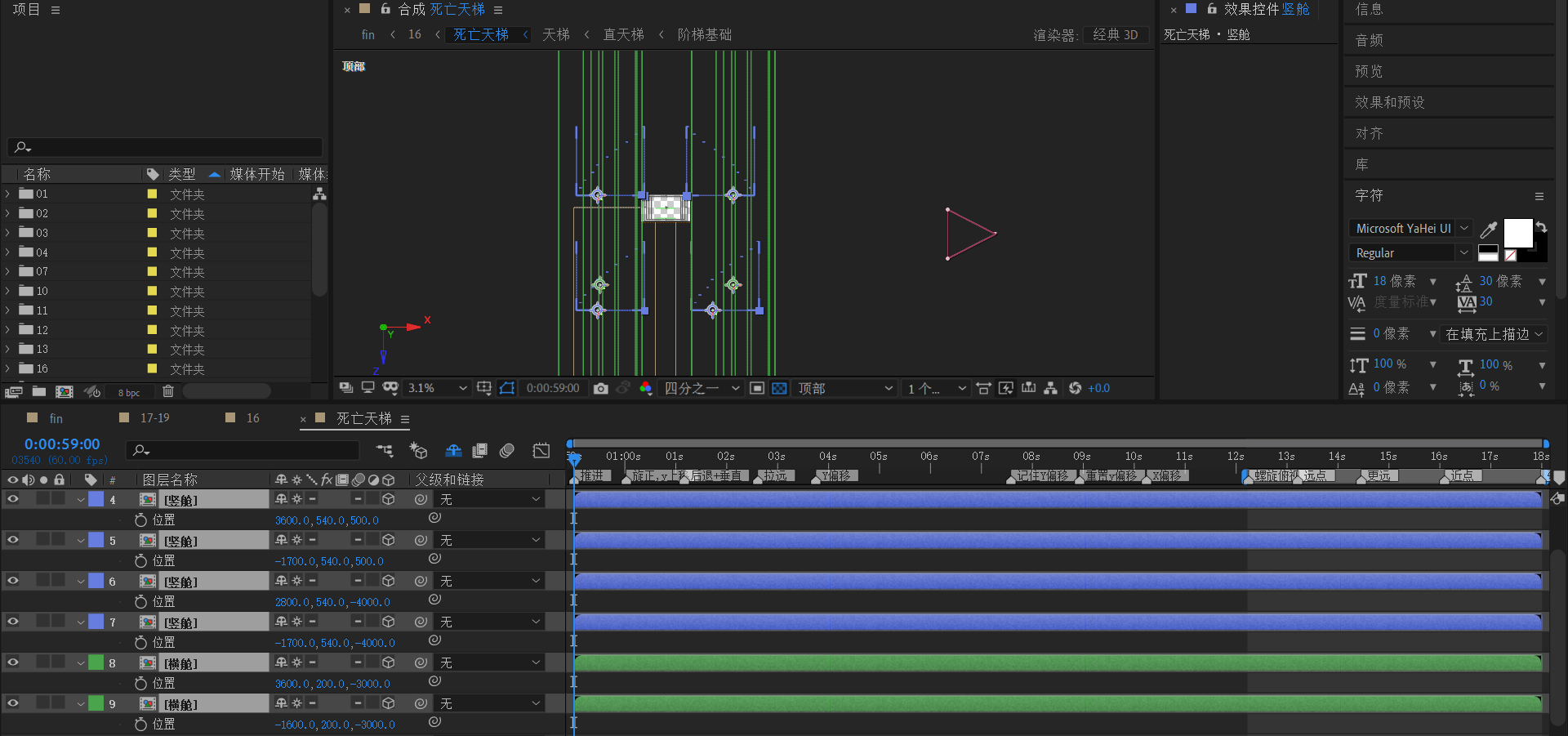Screen dimensions: 1568x736
Task: Click the blue timecode 0:00:59:00 in timeline
Action: tap(62, 444)
